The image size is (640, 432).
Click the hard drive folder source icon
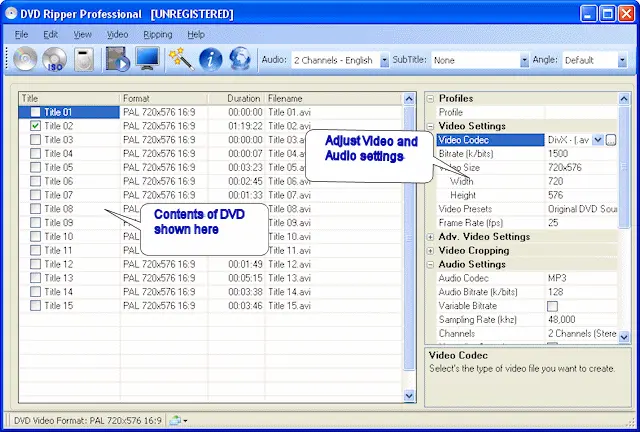tap(84, 60)
